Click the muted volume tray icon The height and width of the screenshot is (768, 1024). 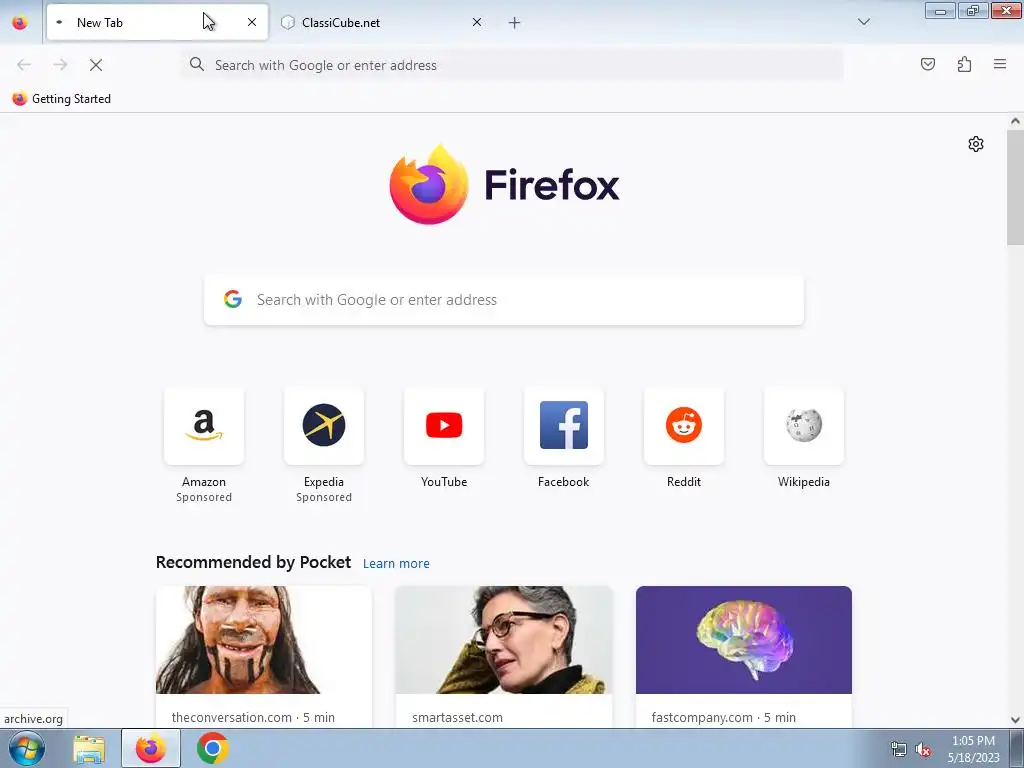click(x=923, y=749)
